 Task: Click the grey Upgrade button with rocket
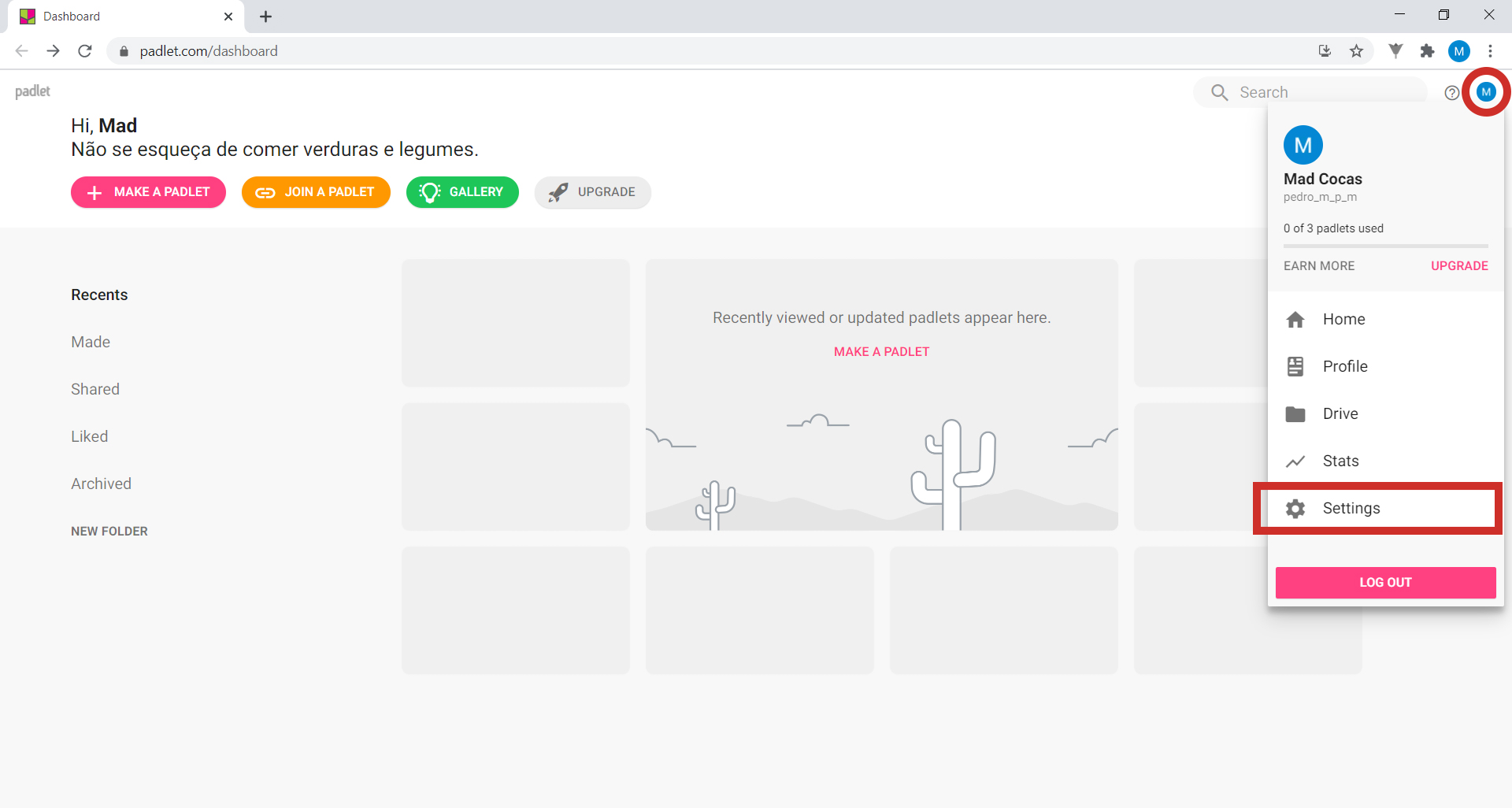pyautogui.click(x=592, y=192)
